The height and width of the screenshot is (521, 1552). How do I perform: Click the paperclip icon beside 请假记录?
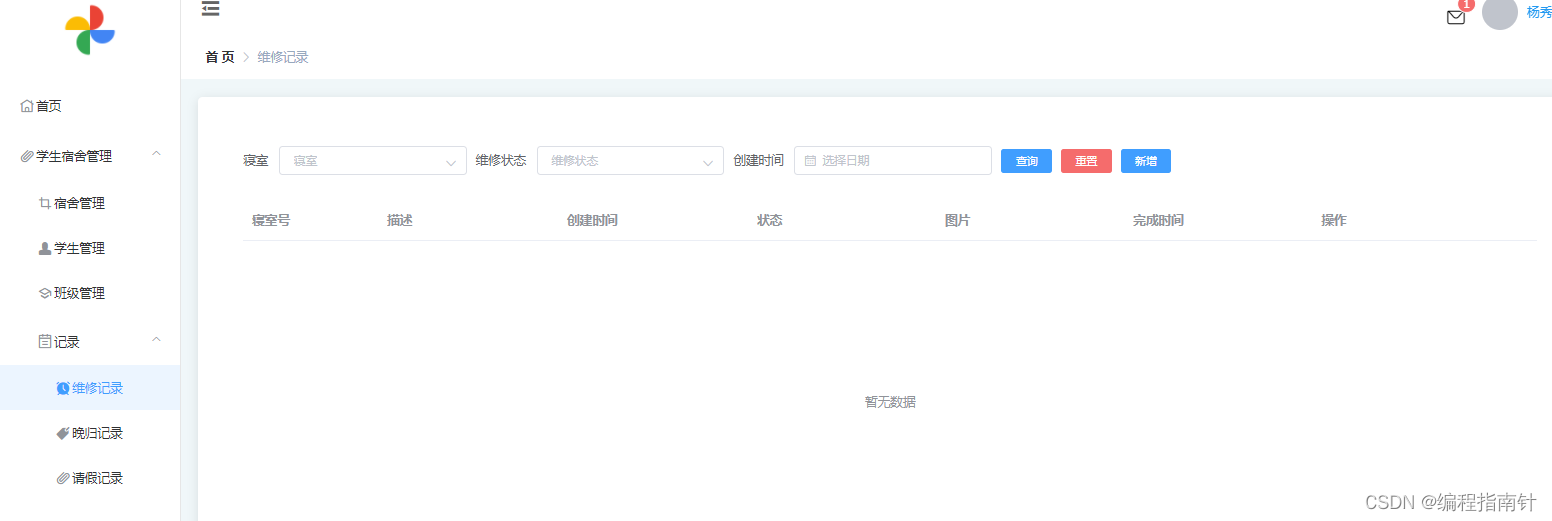63,478
